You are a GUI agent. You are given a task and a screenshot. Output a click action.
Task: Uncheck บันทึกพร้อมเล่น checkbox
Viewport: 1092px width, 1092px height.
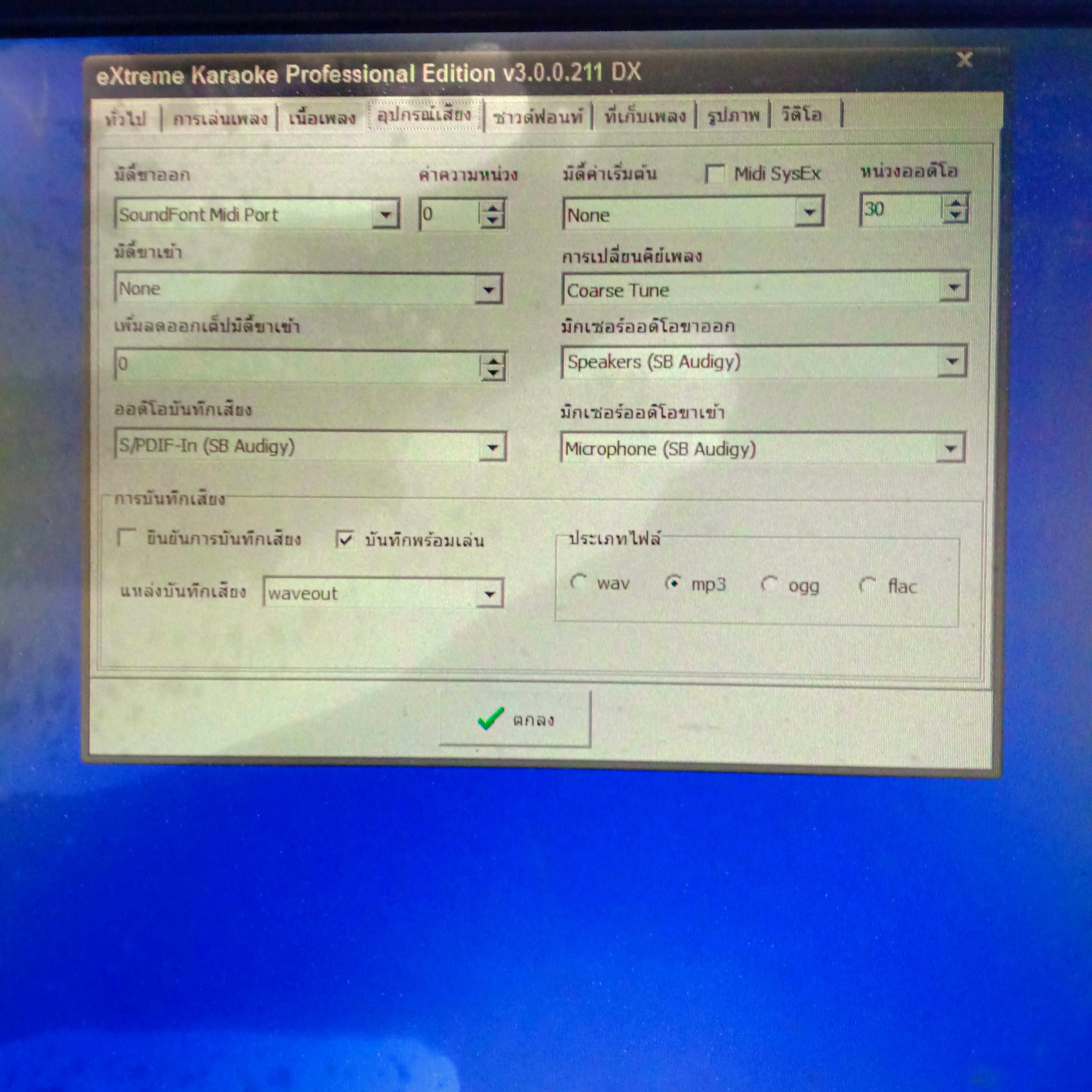click(345, 539)
